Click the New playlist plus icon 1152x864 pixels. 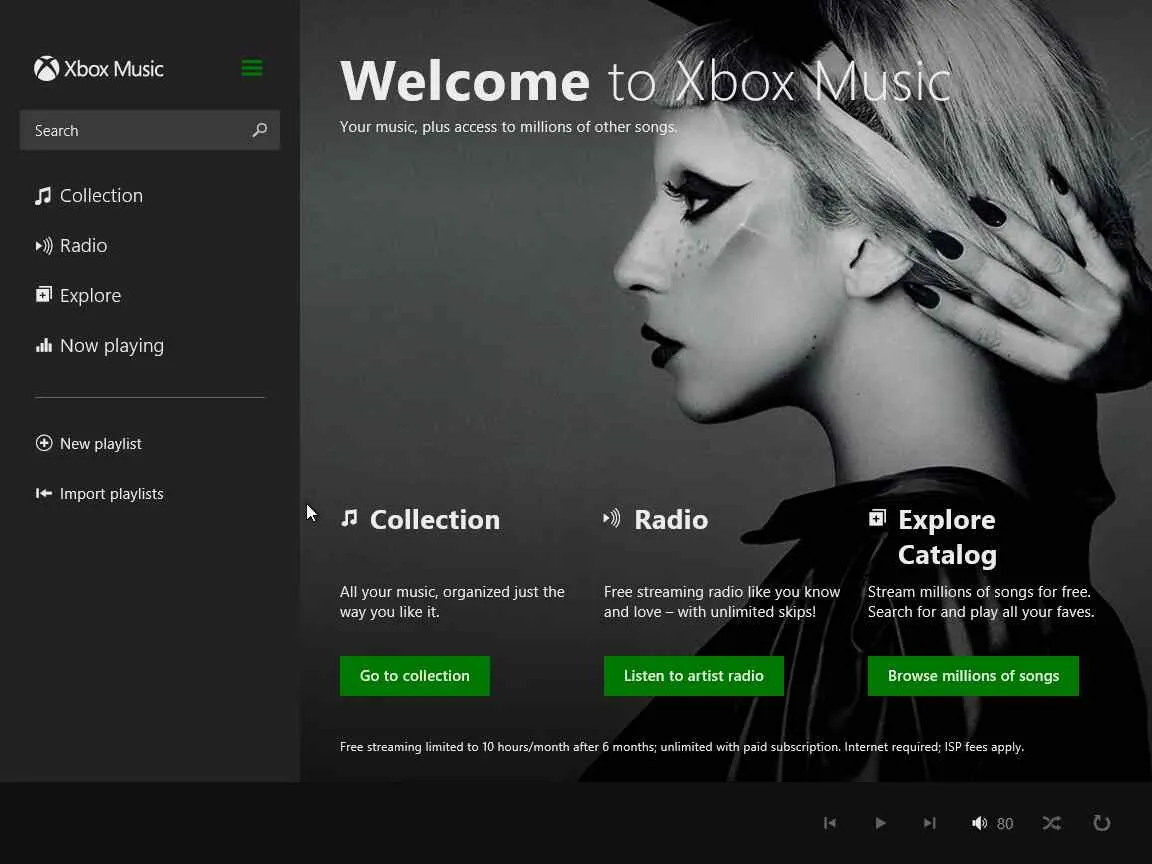pyautogui.click(x=44, y=443)
